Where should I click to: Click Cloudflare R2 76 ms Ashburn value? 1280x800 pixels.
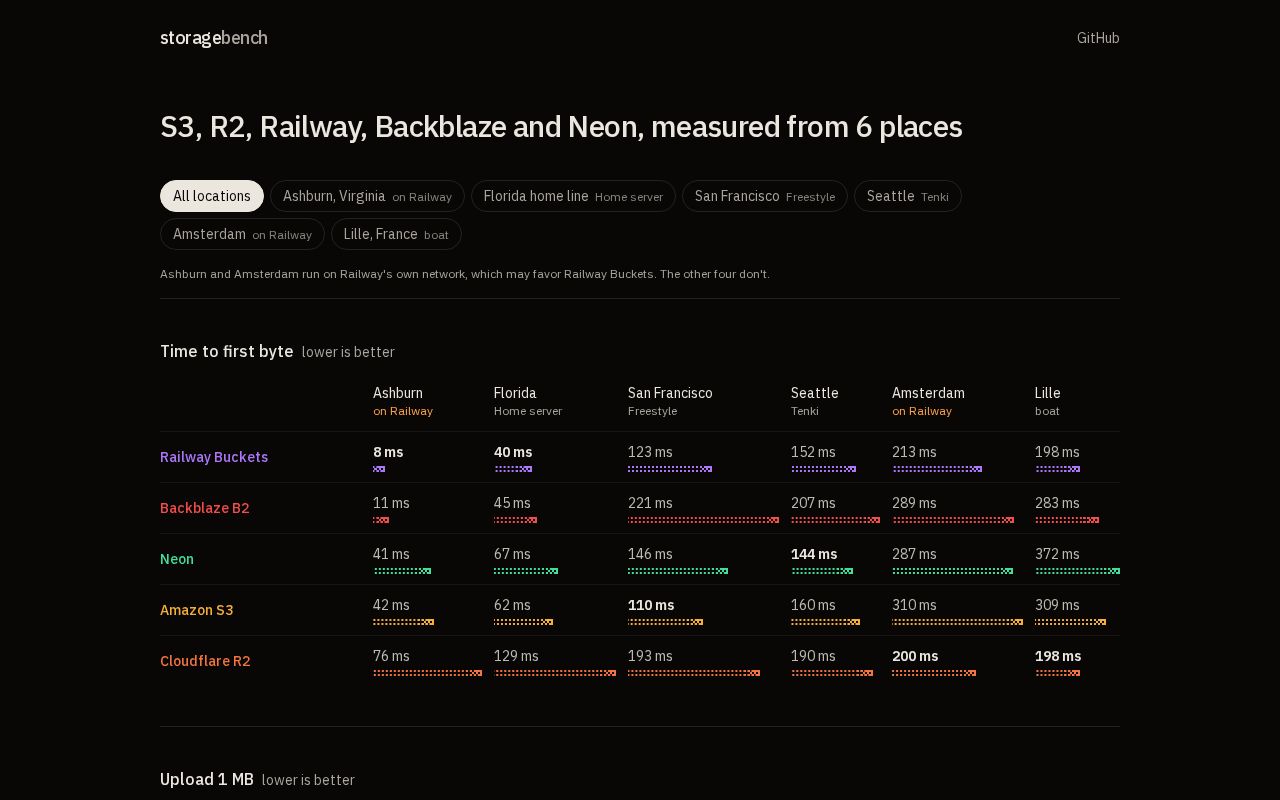tap(391, 656)
